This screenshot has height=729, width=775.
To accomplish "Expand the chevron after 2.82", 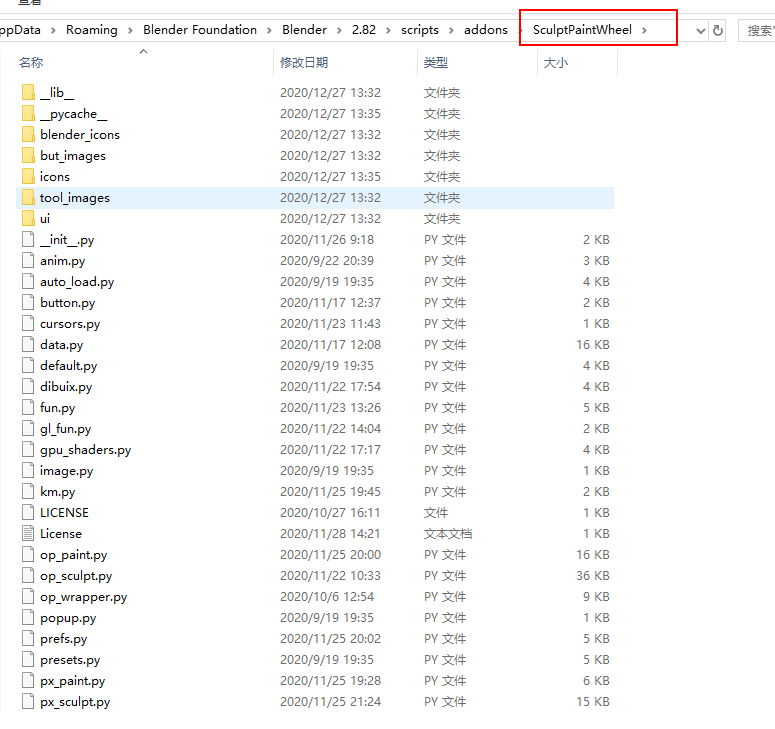I will (x=388, y=30).
